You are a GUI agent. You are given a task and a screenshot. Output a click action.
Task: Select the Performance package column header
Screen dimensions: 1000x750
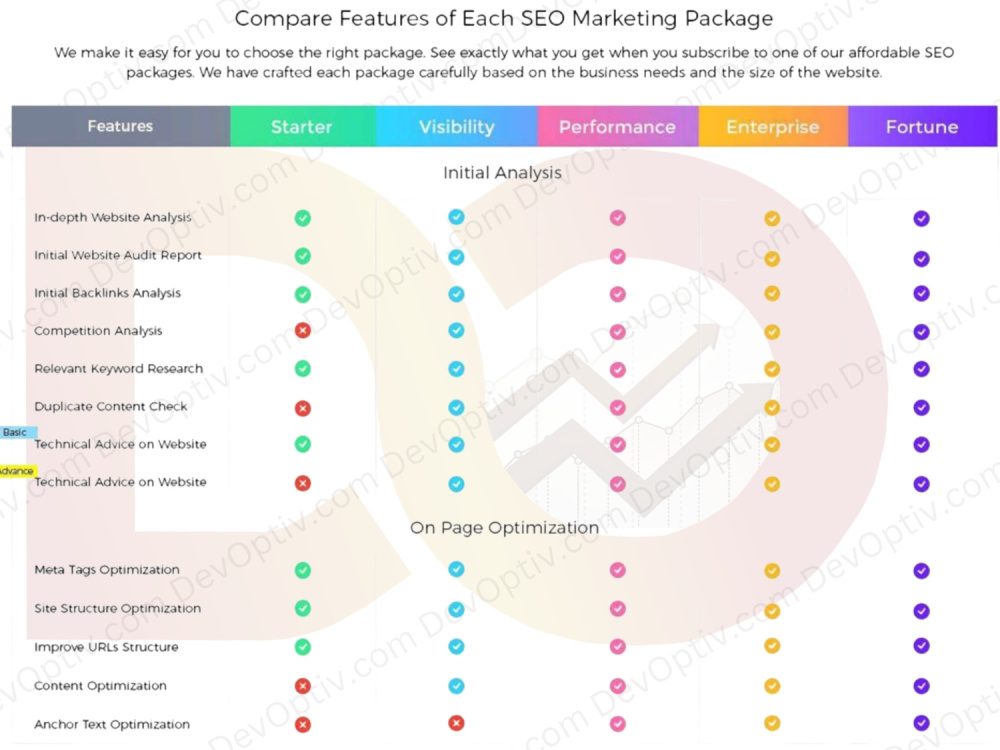coord(618,126)
